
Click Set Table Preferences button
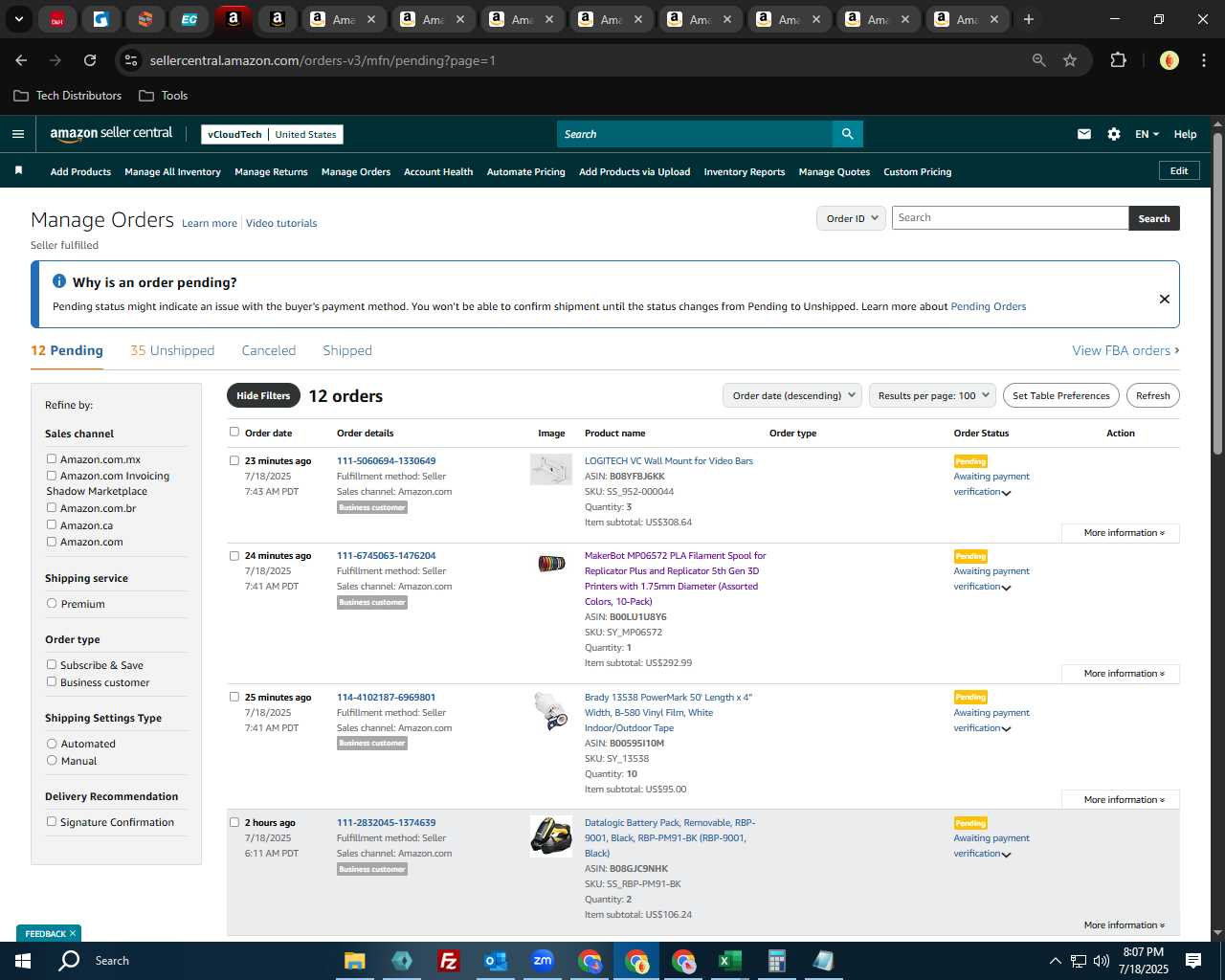pos(1060,395)
